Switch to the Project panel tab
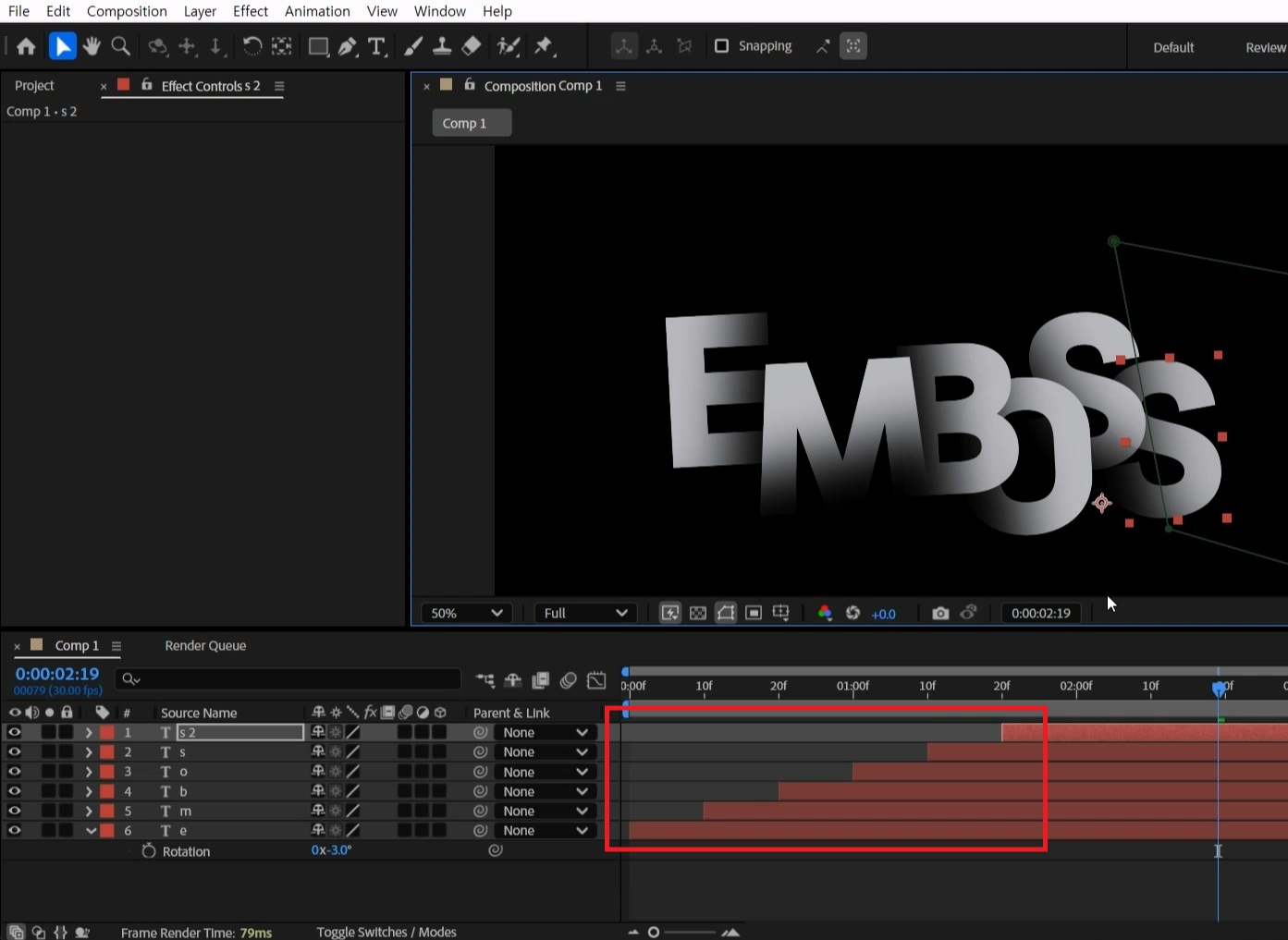 click(34, 85)
